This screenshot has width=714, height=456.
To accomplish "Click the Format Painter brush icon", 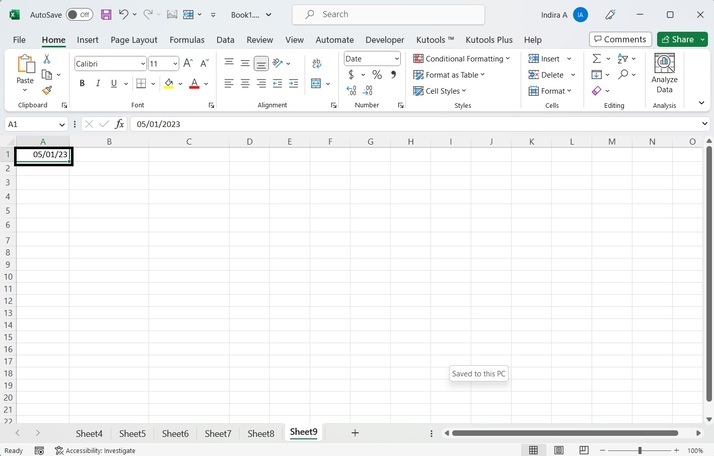I will pyautogui.click(x=47, y=90).
